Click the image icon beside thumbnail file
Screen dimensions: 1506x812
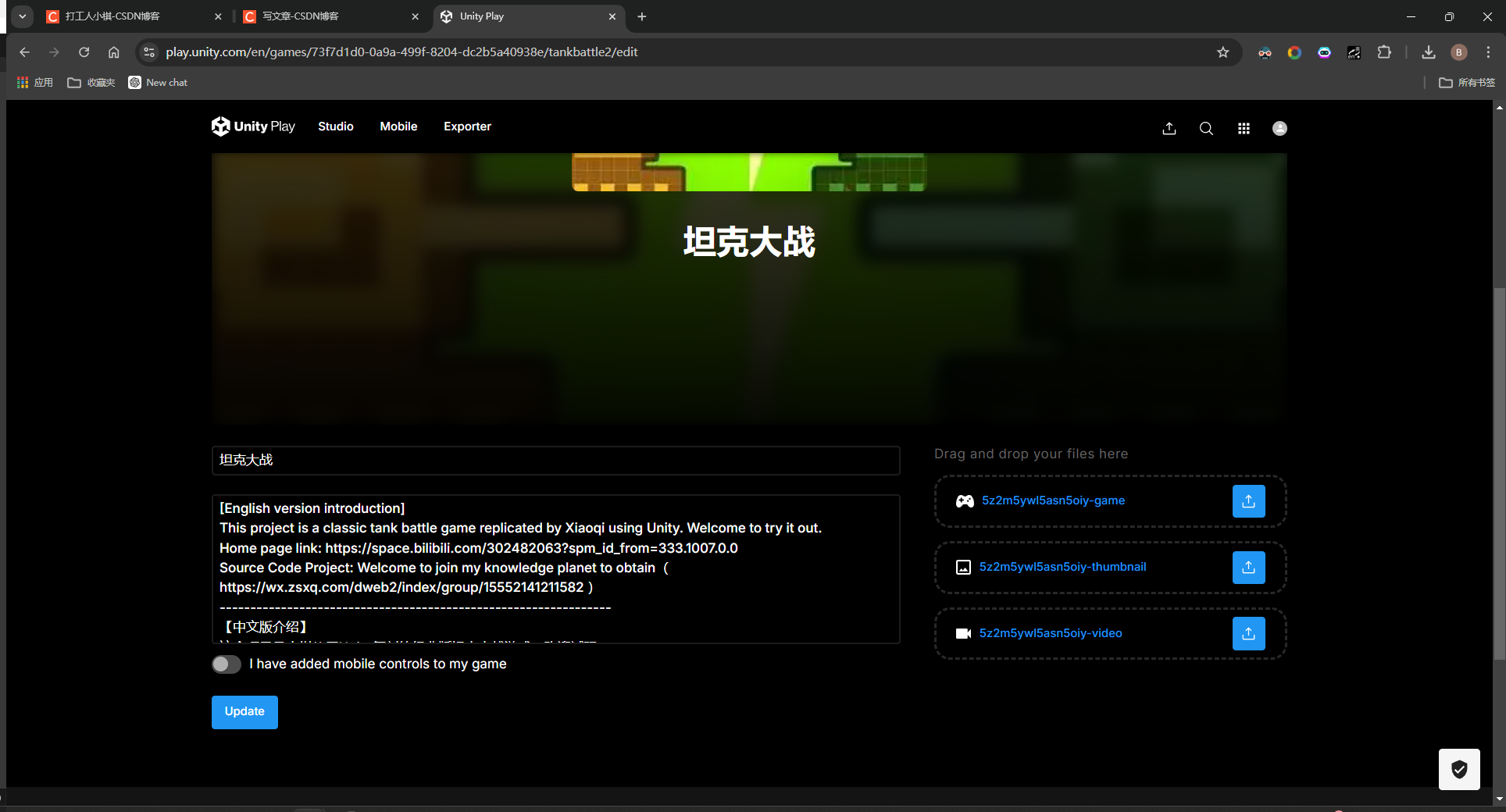click(964, 568)
